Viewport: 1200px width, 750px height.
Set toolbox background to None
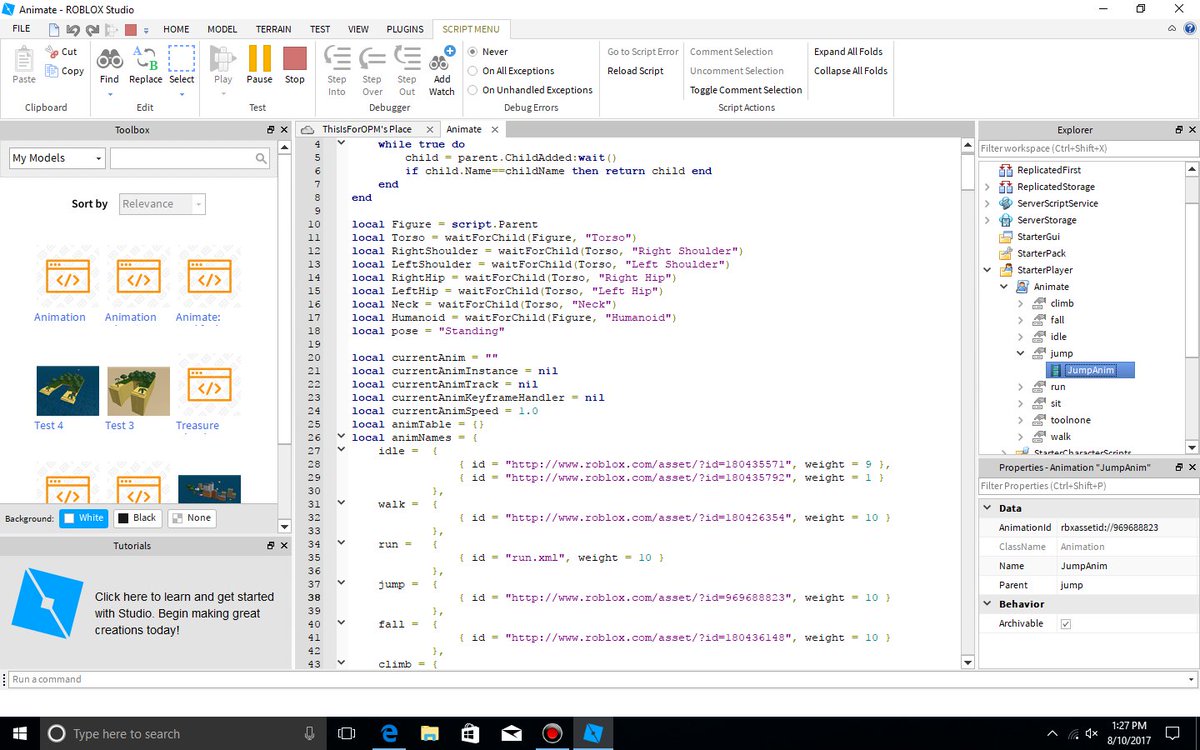[x=191, y=518]
